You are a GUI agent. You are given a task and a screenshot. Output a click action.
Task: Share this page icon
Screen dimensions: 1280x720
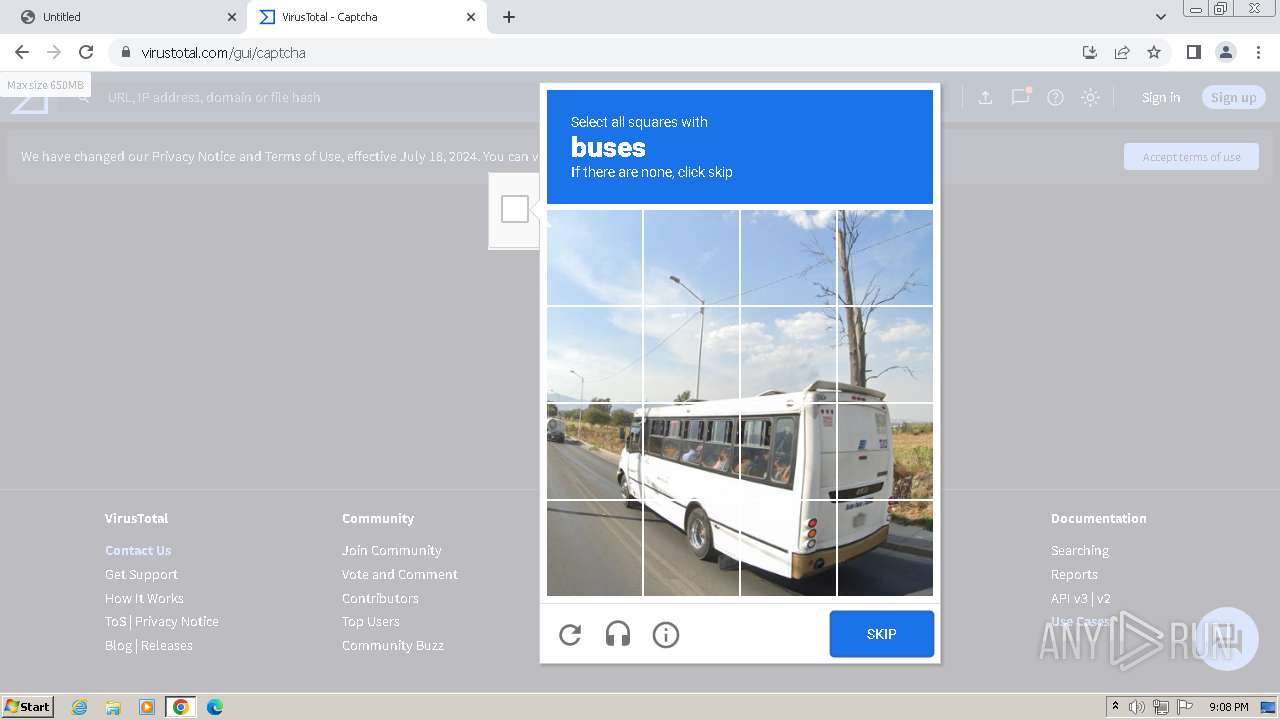(x=1122, y=52)
